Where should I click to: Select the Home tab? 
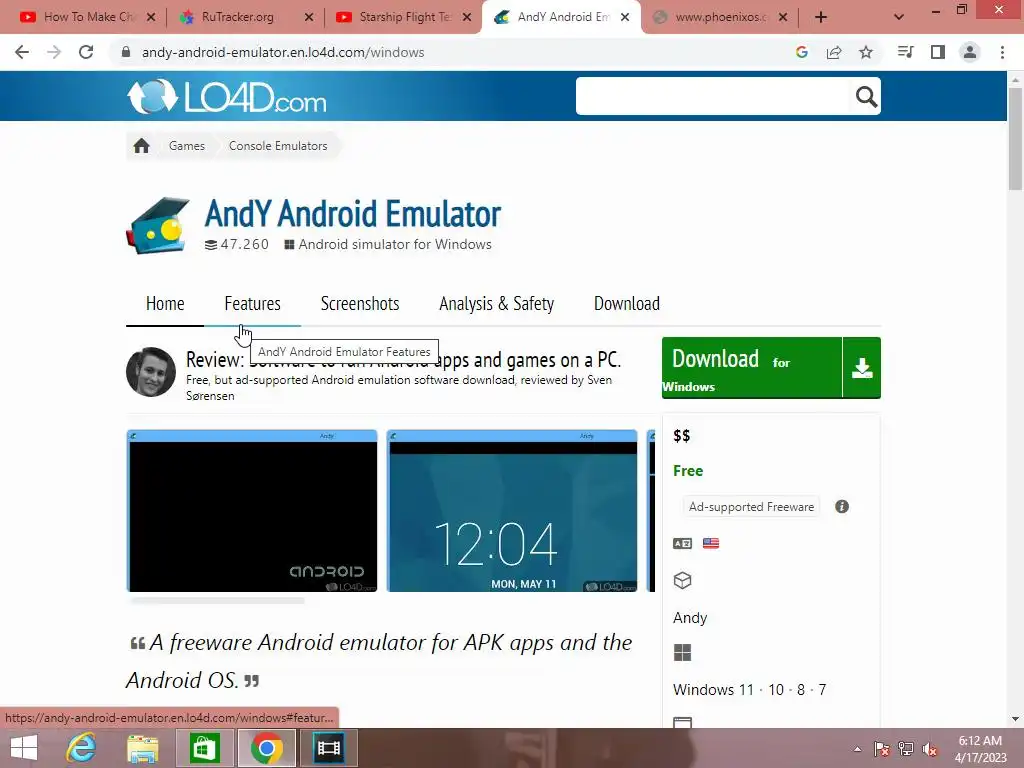tap(165, 304)
